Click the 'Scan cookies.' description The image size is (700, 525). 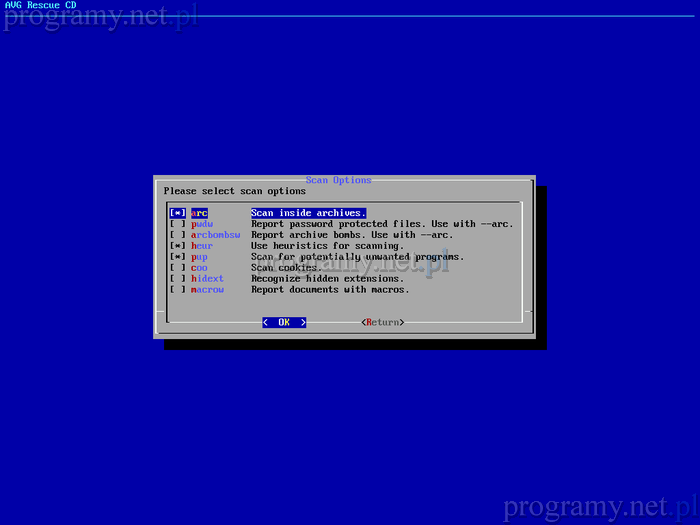286,268
